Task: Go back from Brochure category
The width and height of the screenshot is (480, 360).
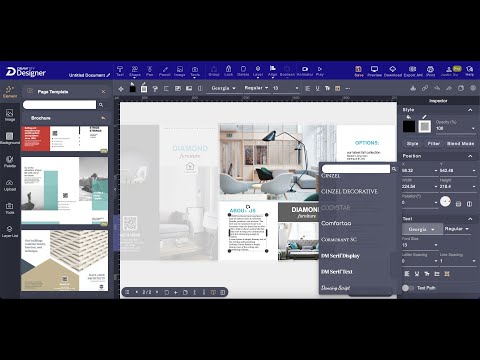Action: 103,118
